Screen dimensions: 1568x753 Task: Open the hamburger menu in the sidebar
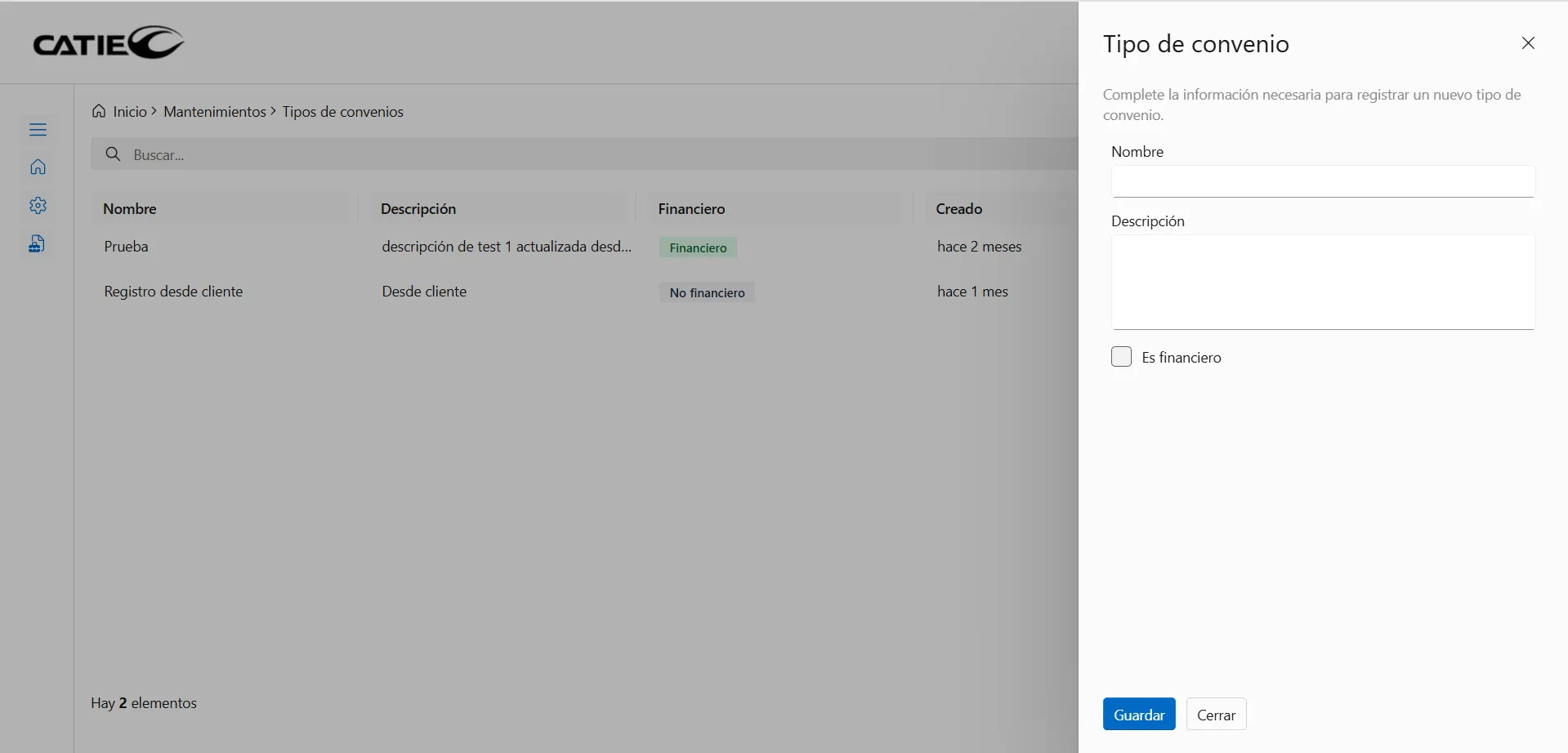38,130
